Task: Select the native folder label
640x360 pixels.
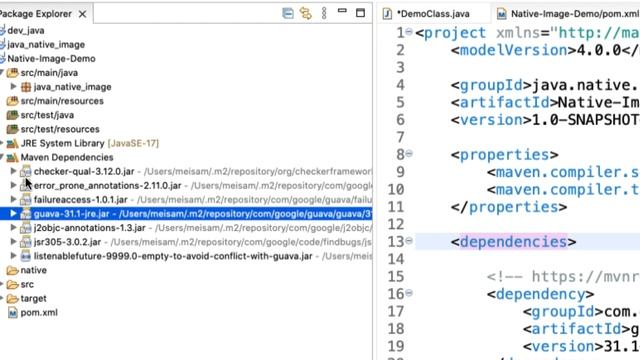Action: (33, 270)
